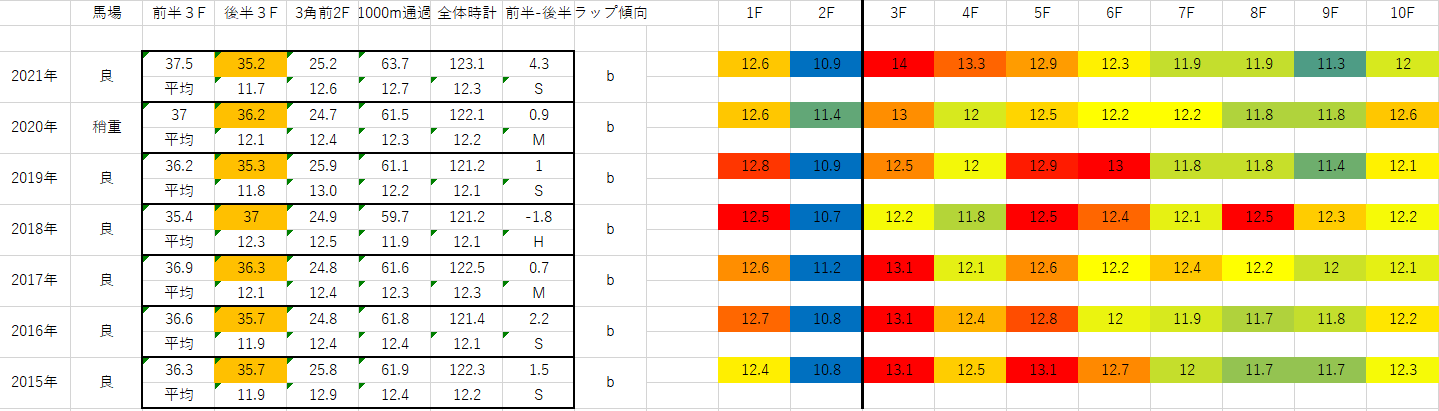Click the 3角前2F header cell
The width and height of the screenshot is (1439, 411).
tap(322, 14)
